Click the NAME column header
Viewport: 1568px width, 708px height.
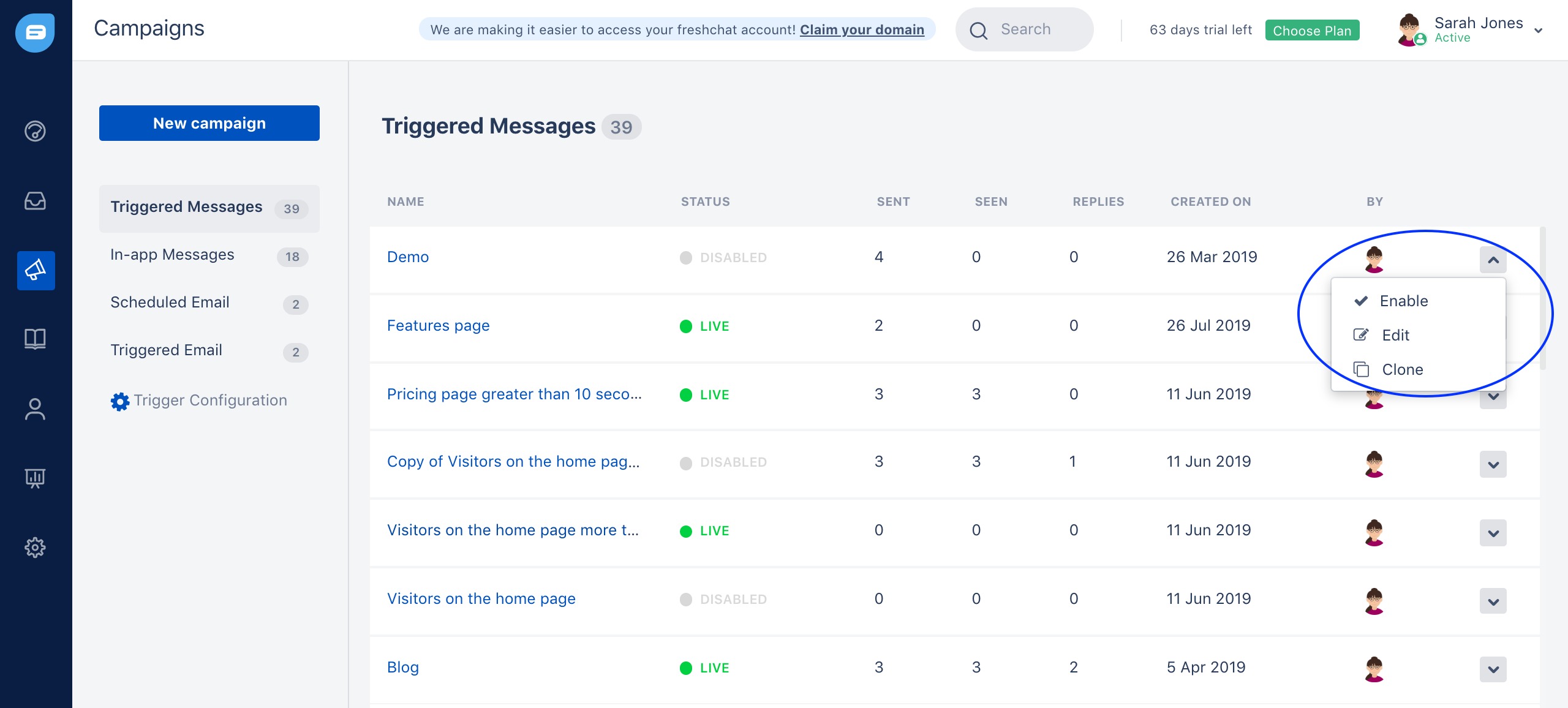(405, 201)
